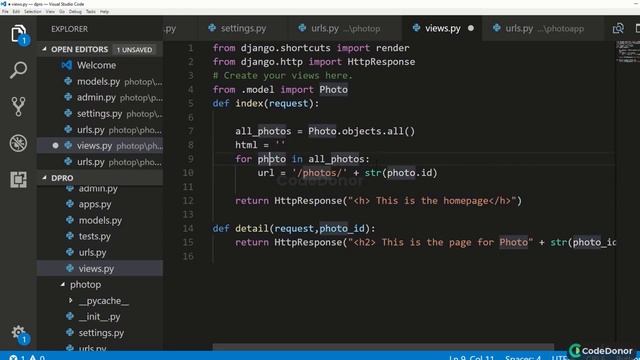
Task: Open the Debug view bug icon
Action: coord(18,143)
